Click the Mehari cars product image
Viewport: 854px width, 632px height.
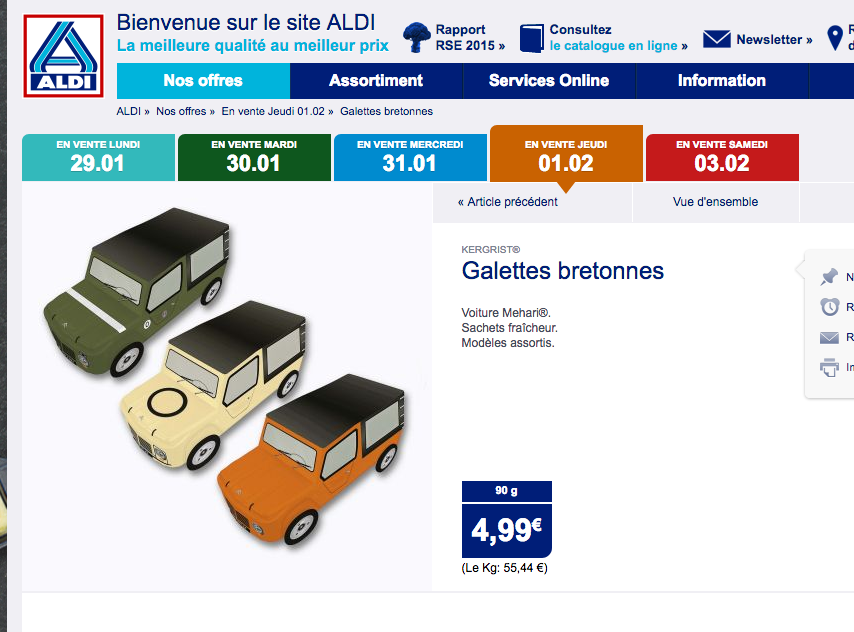pos(226,376)
